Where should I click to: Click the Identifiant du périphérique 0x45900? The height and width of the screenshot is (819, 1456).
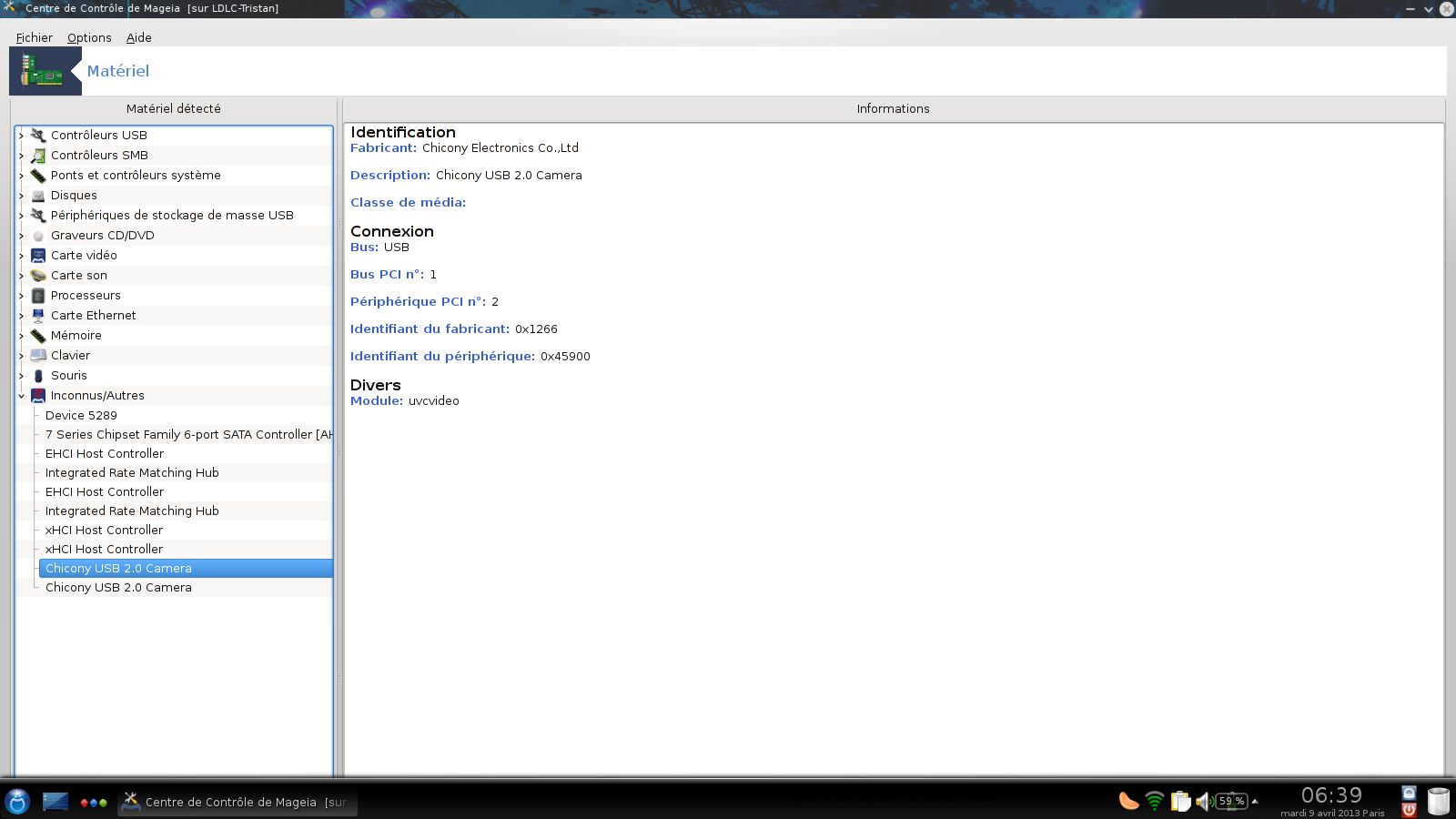(x=565, y=357)
